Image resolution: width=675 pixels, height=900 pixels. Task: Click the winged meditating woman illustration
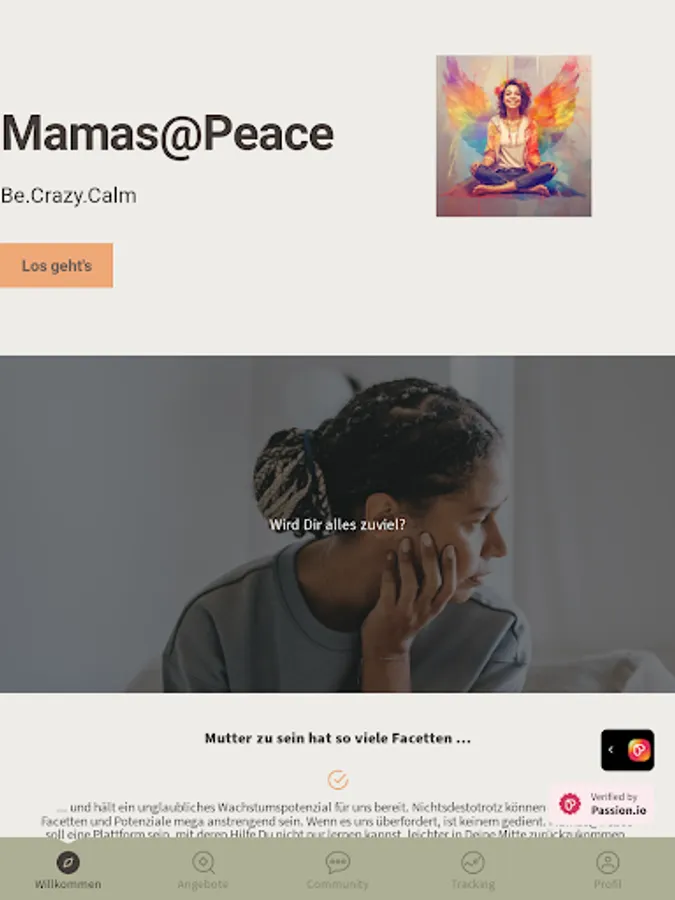(x=514, y=136)
